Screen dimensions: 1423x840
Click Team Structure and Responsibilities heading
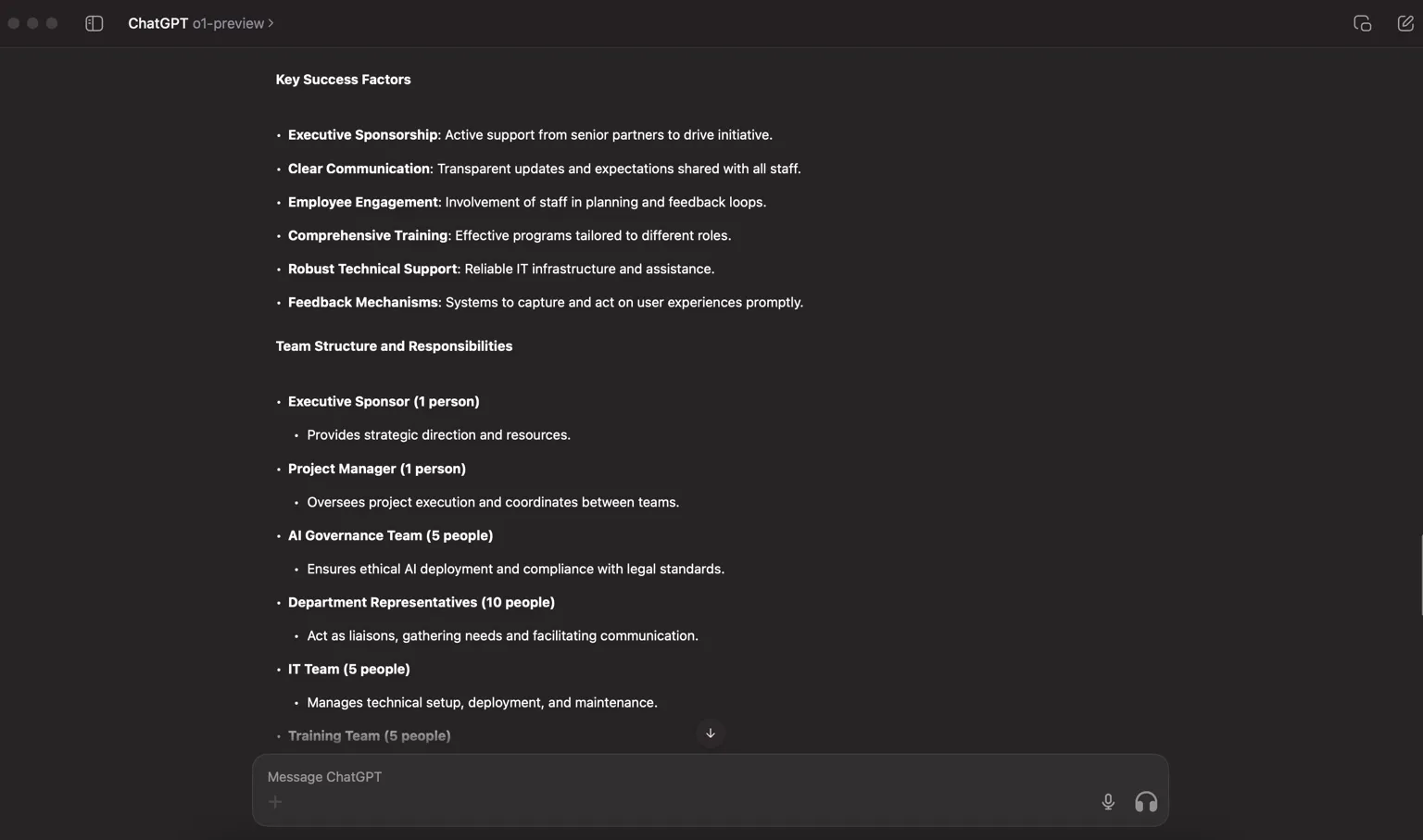(394, 346)
